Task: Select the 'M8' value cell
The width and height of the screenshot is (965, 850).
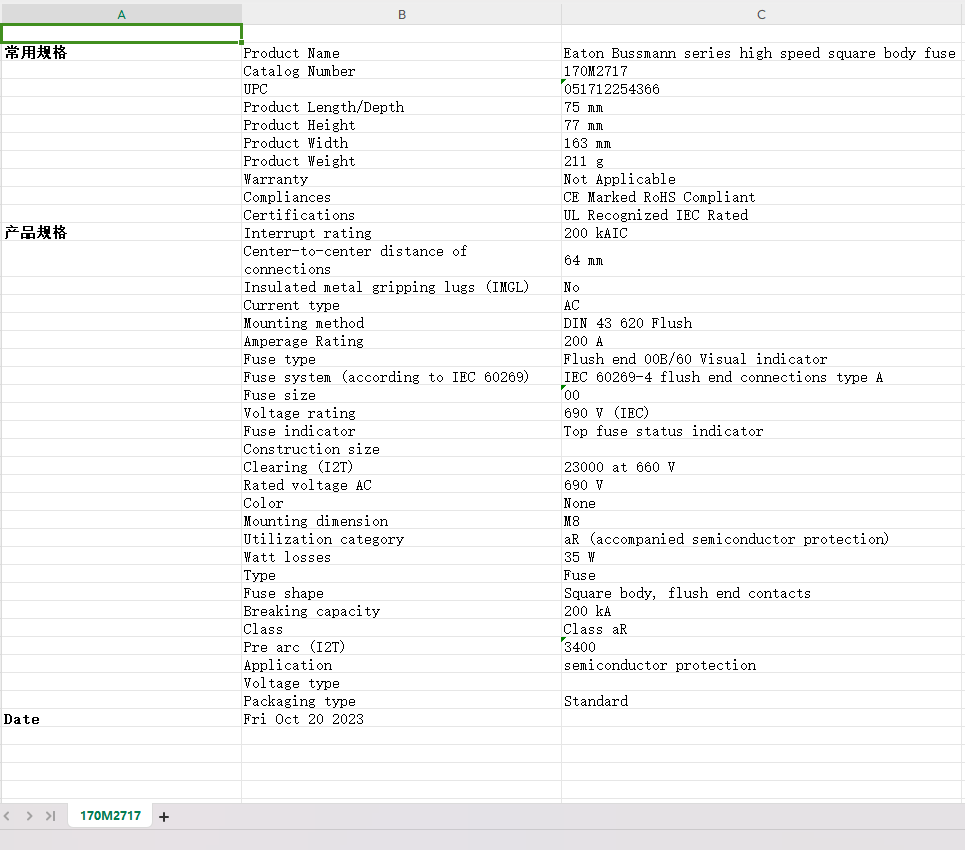Action: point(762,521)
